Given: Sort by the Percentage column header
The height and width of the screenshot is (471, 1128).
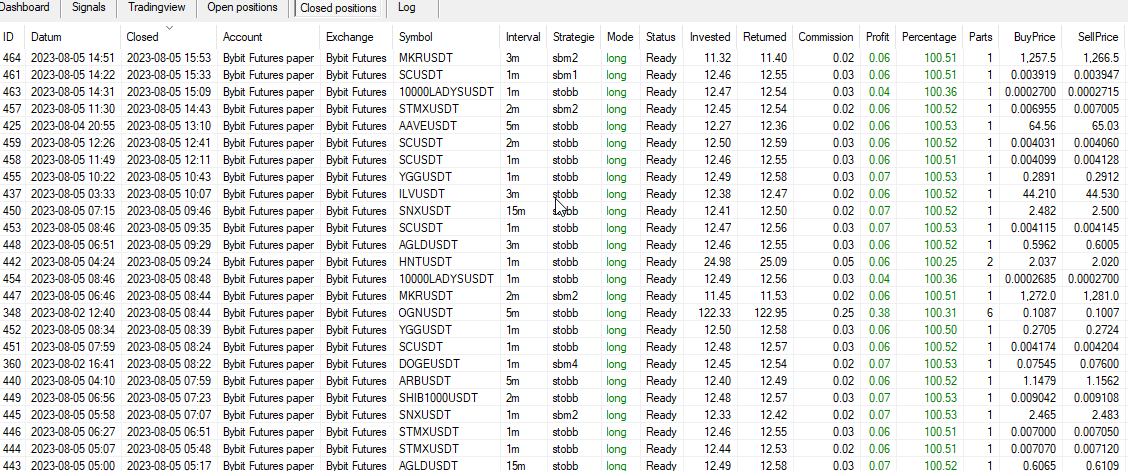Looking at the screenshot, I should coord(929,37).
